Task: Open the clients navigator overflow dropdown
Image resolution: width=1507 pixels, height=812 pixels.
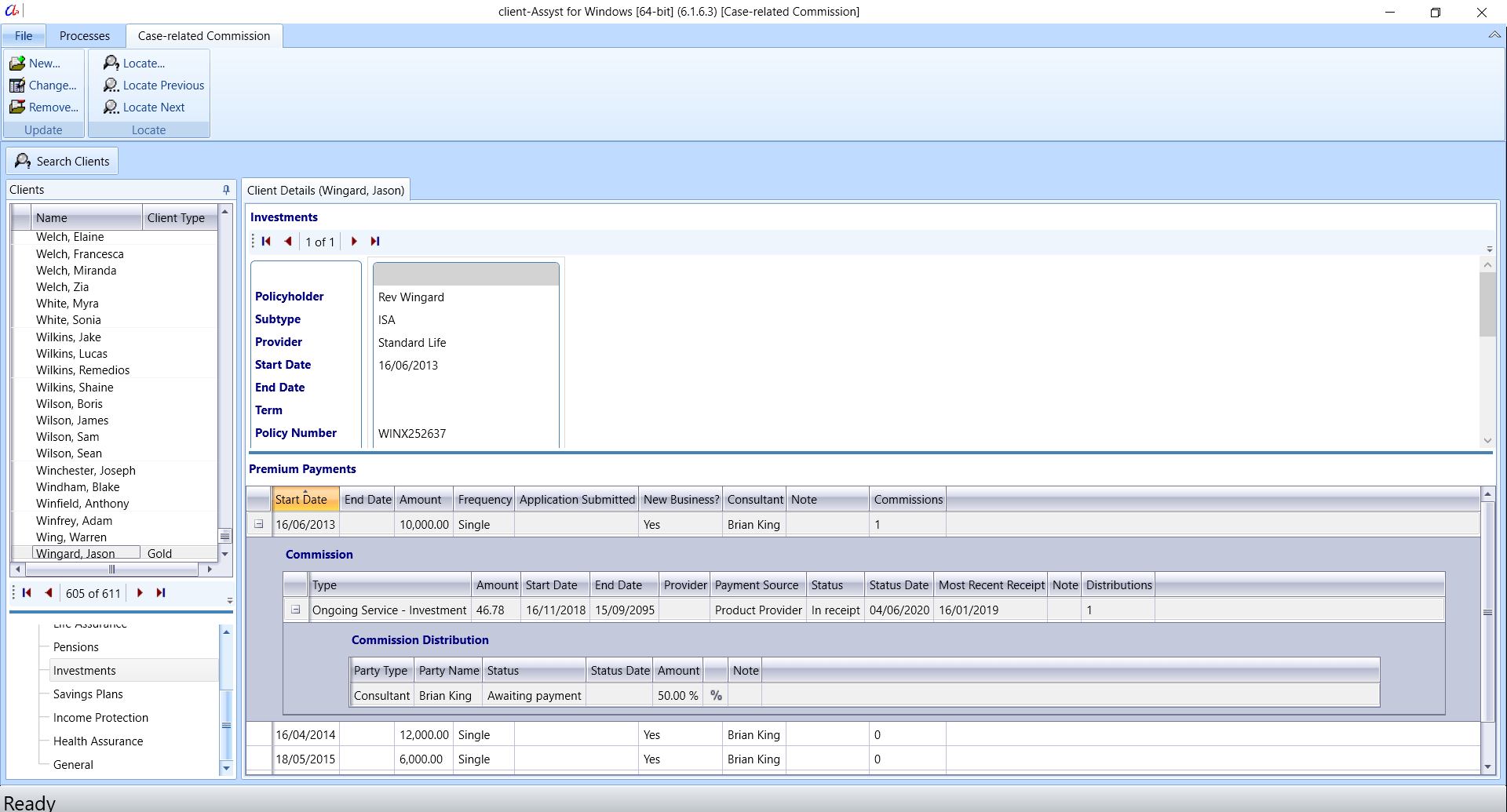Action: [230, 601]
